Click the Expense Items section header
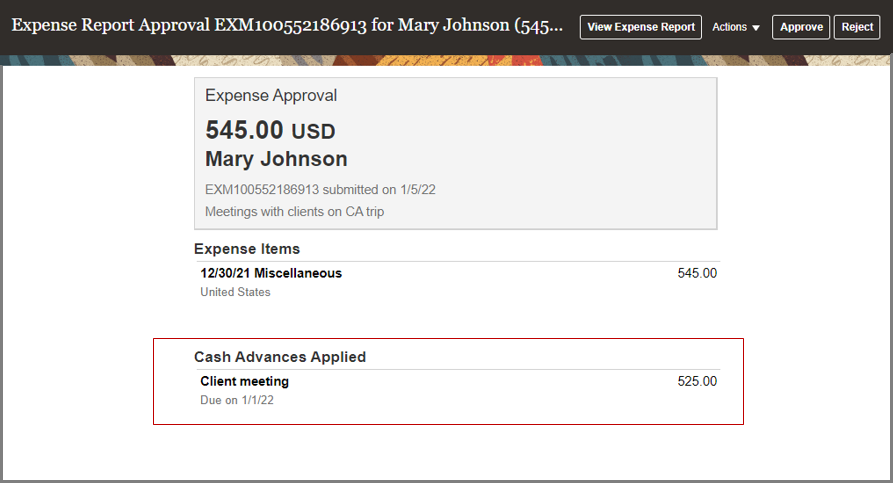Screen dimensions: 893x483 tap(247, 249)
